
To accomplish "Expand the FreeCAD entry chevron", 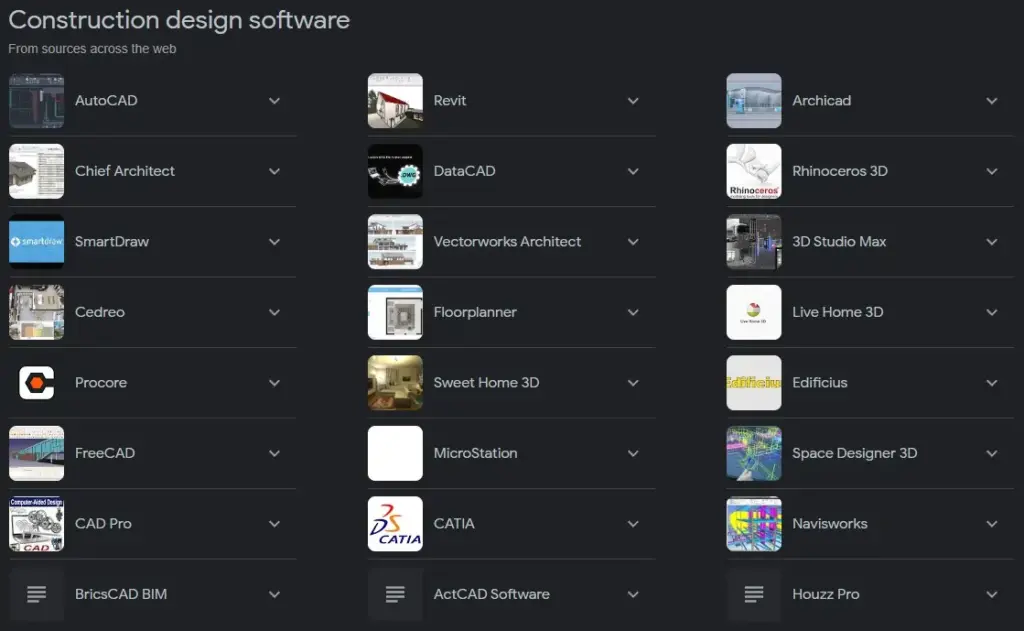I will click(x=274, y=453).
